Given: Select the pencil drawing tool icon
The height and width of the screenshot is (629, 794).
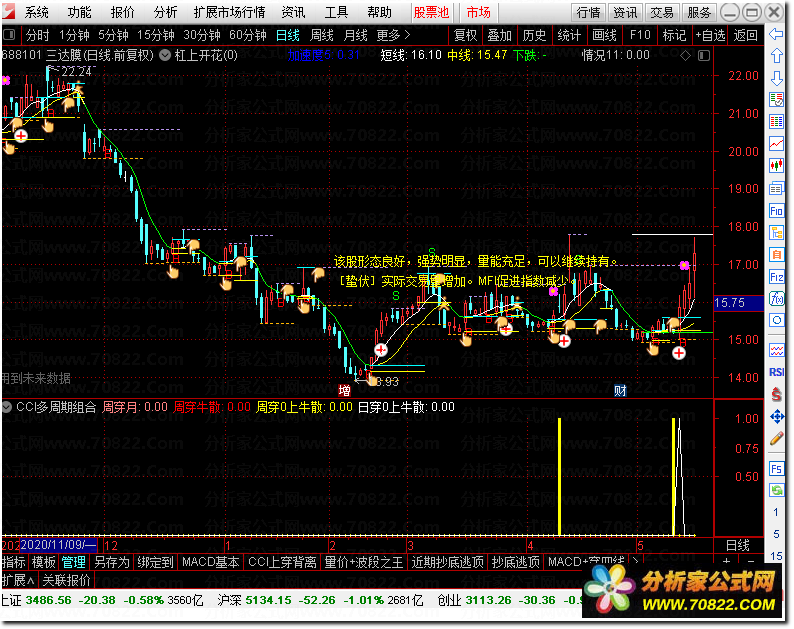Looking at the screenshot, I should [776, 439].
